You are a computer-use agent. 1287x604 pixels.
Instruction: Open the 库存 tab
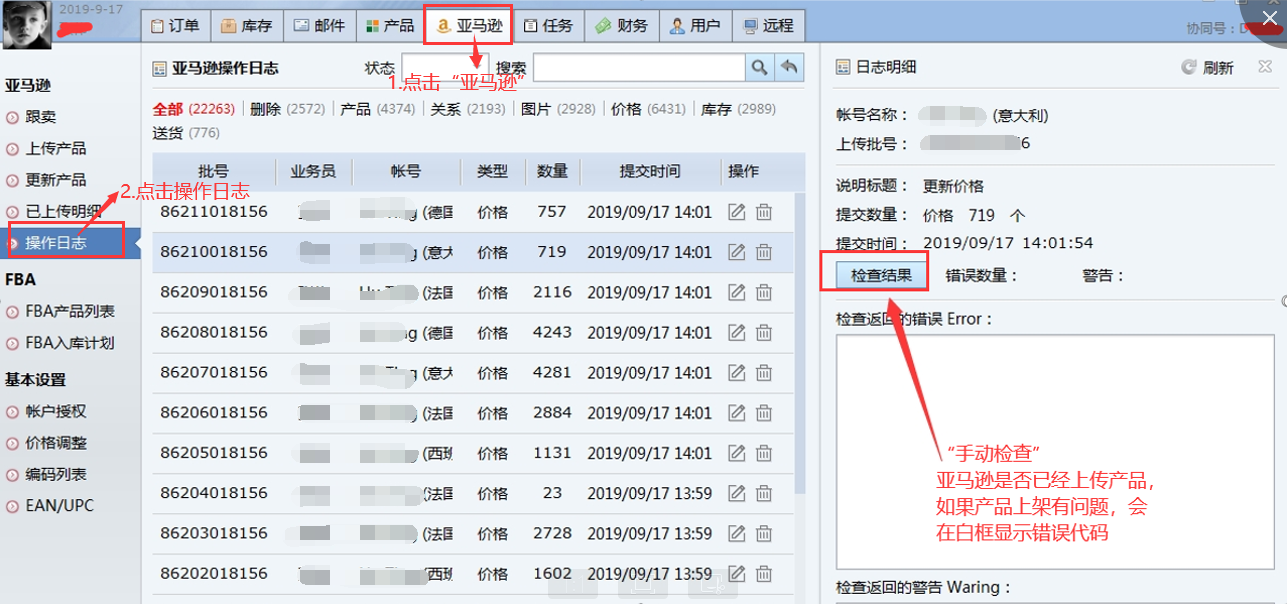pyautogui.click(x=246, y=26)
